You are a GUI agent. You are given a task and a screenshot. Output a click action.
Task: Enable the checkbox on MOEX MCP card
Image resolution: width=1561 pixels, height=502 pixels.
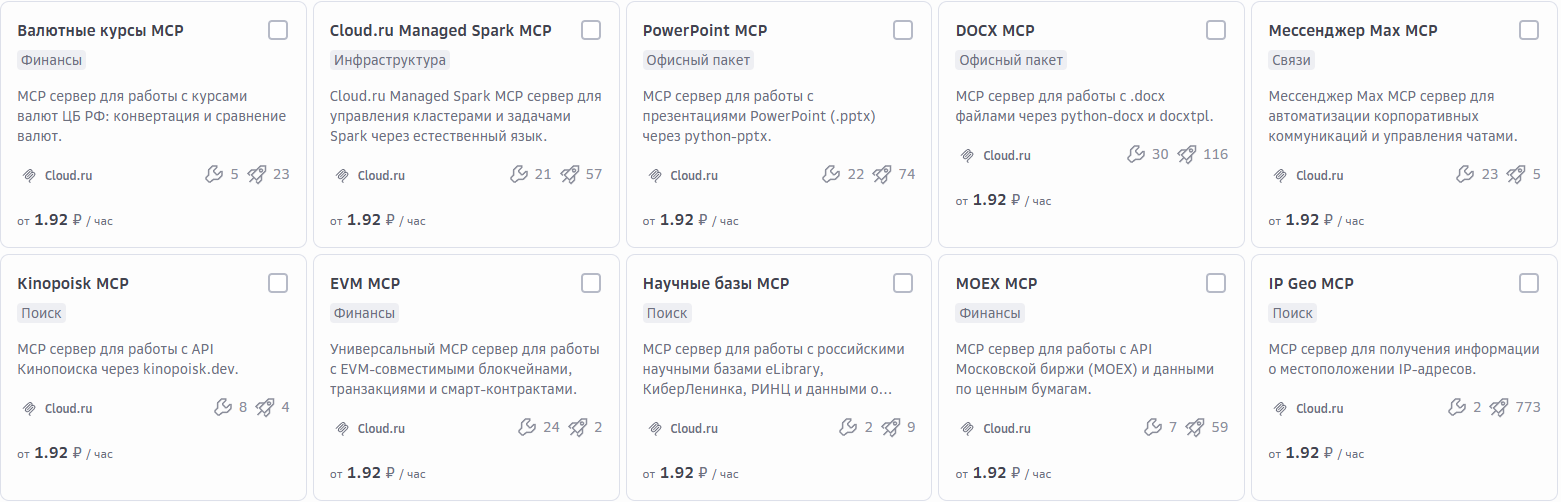click(x=1216, y=283)
